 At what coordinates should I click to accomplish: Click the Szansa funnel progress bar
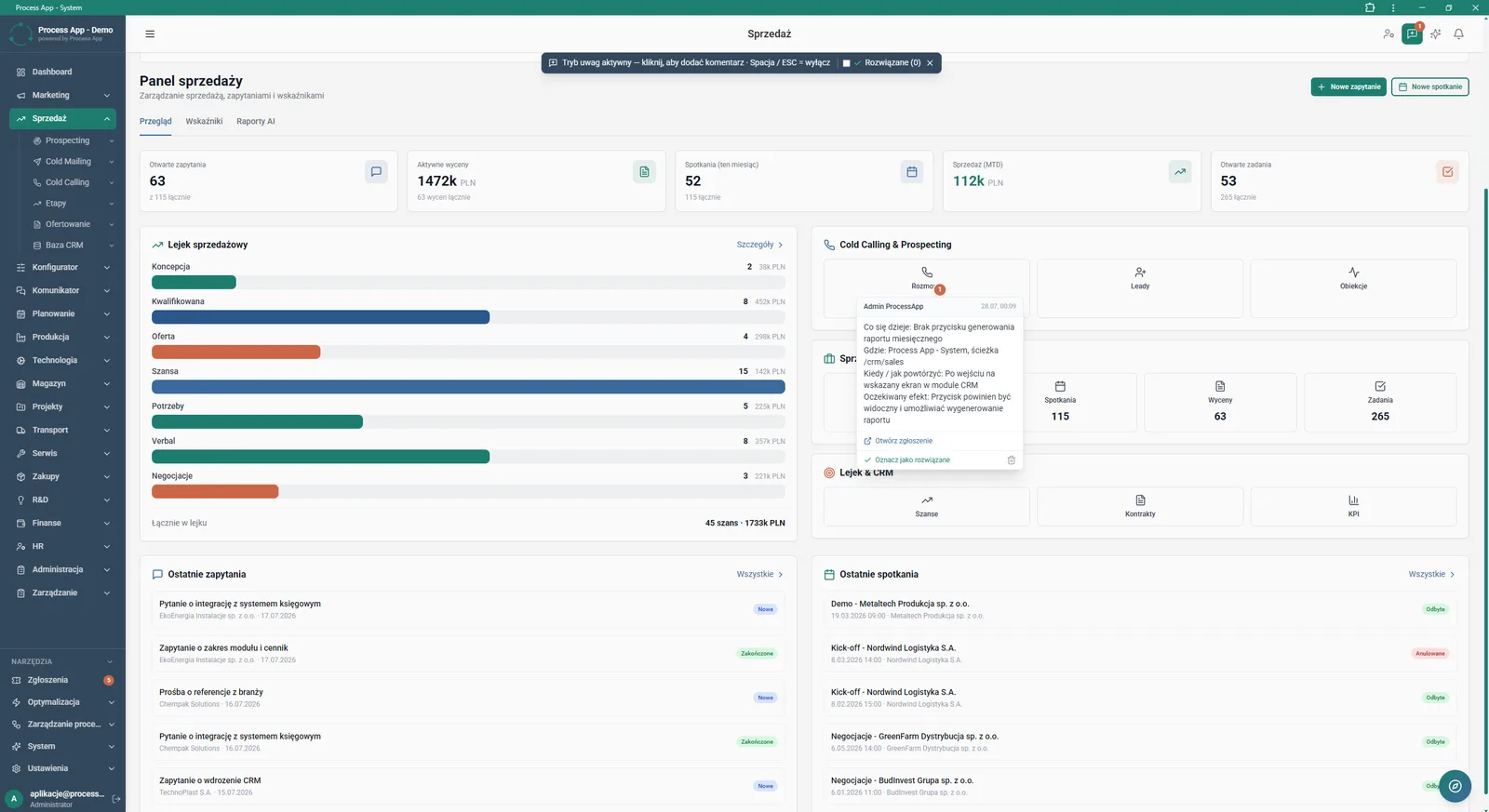click(x=468, y=387)
